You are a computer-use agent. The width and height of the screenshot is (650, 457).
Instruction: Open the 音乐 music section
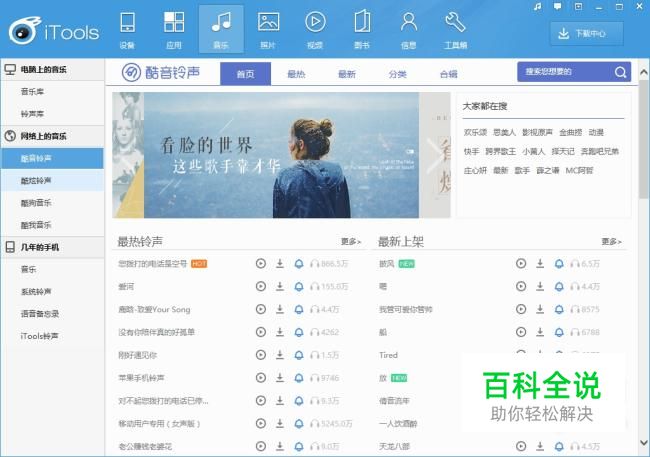[221, 30]
